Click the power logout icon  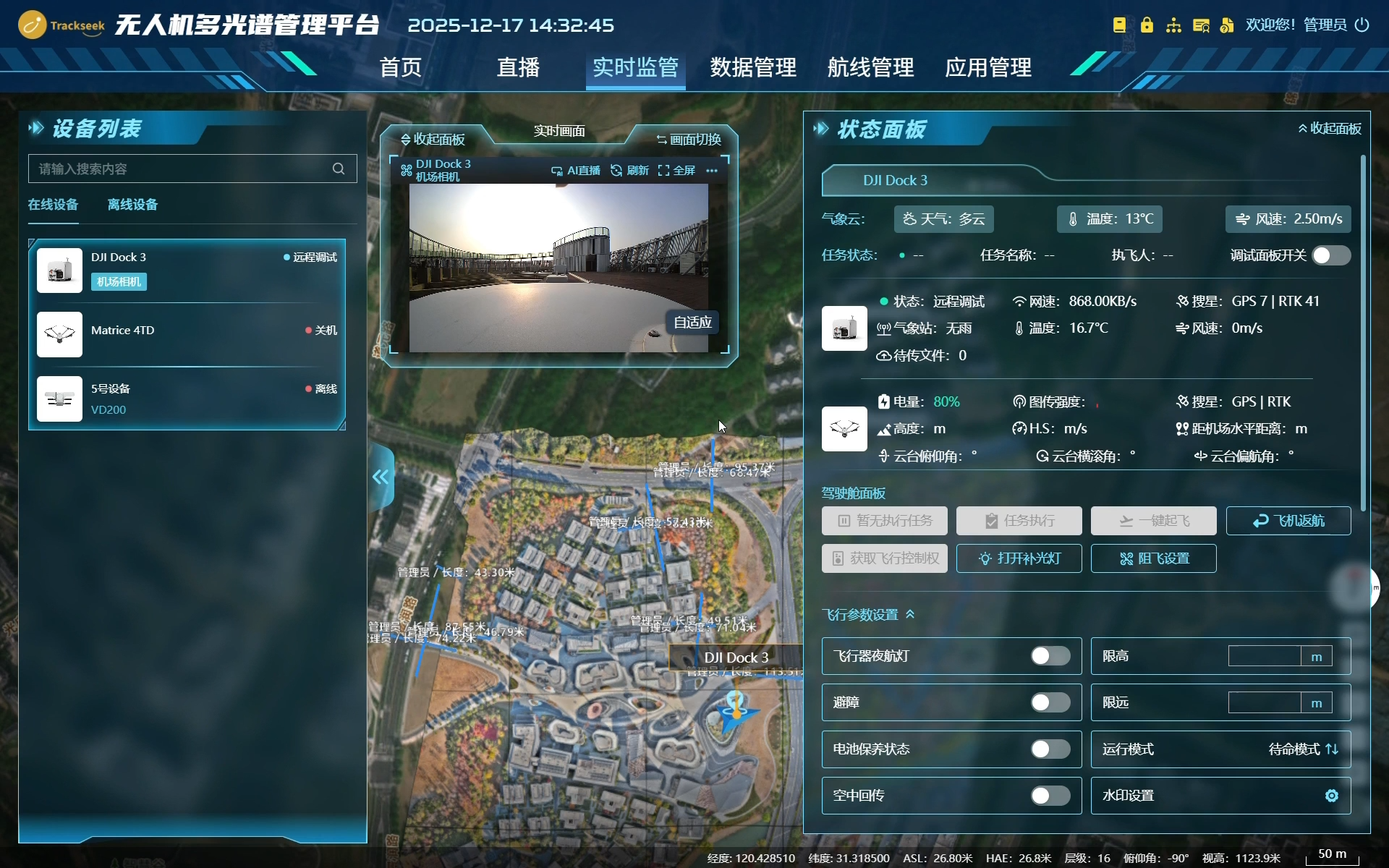pos(1362,25)
